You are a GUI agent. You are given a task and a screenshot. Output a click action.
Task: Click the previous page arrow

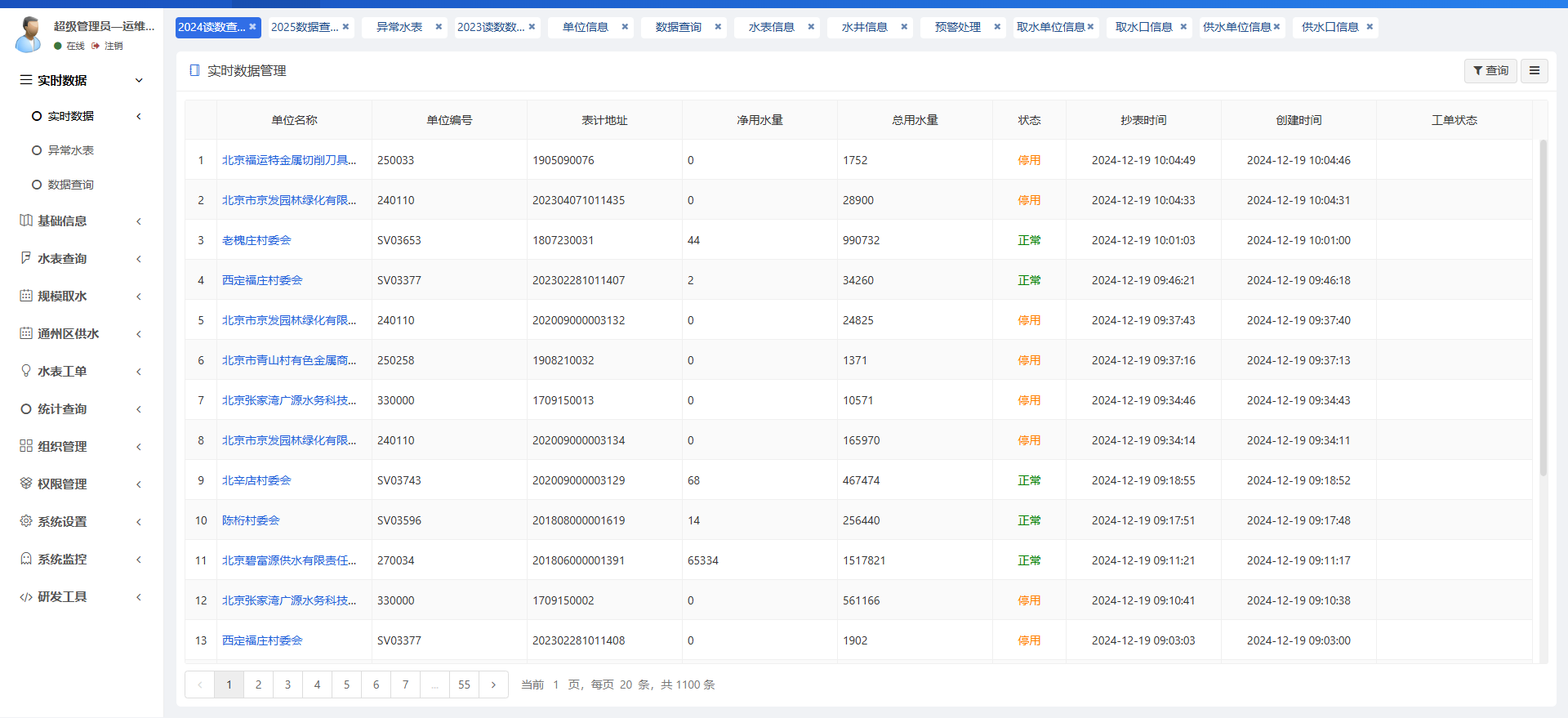click(x=199, y=685)
